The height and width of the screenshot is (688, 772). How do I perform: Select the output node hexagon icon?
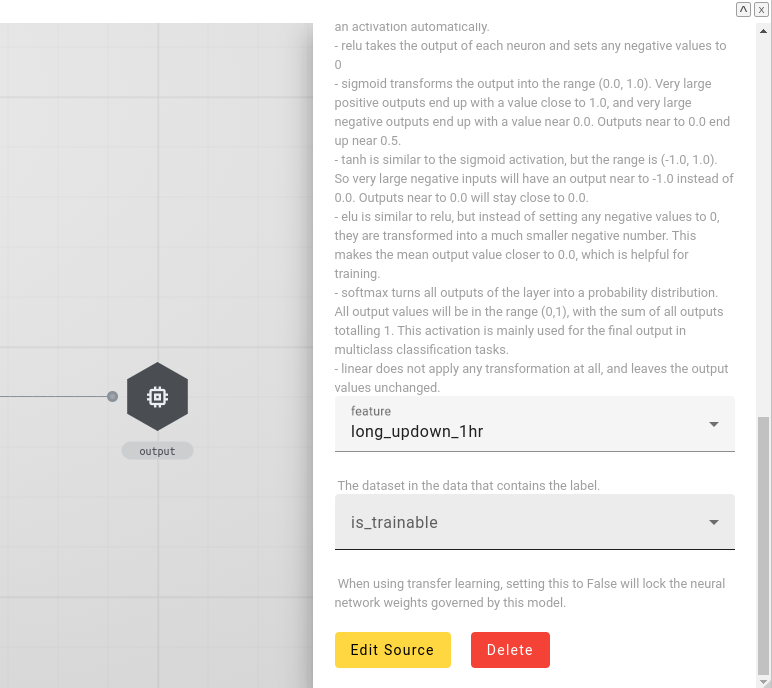click(x=157, y=397)
